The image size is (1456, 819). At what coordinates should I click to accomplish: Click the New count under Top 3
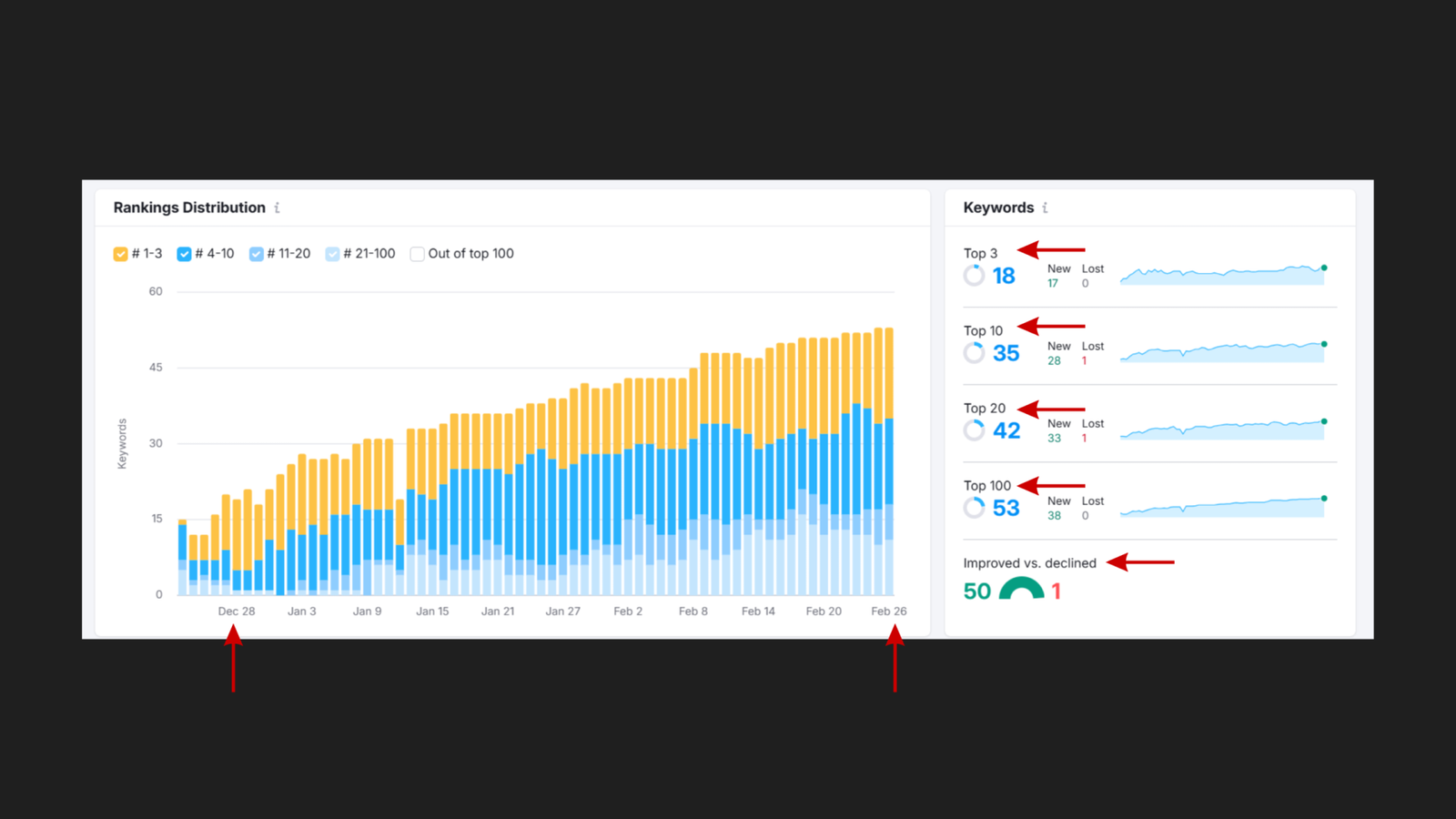click(1054, 283)
